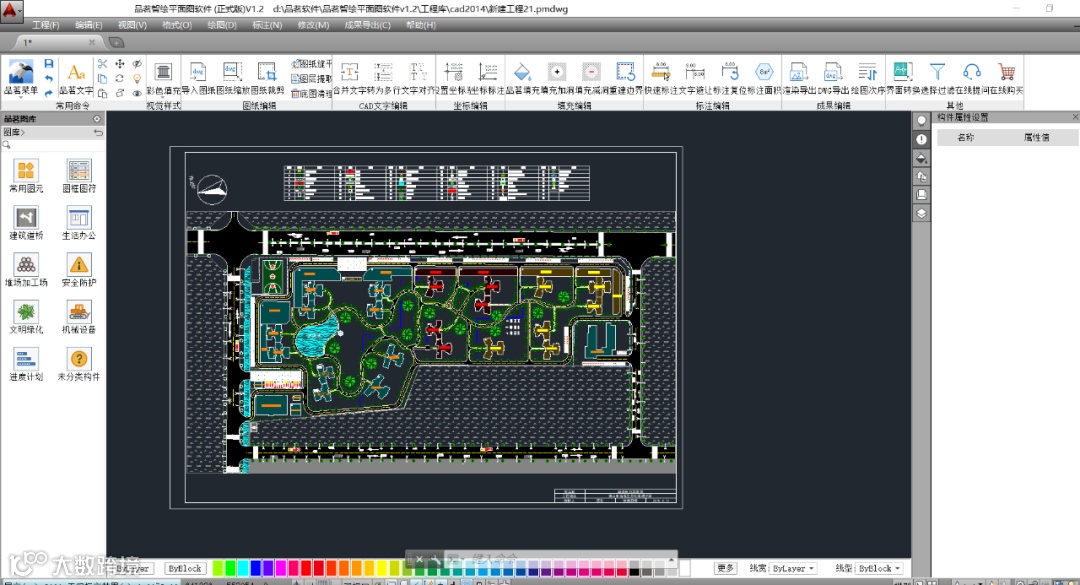Viewport: 1080px width, 585px height.
Task: Pick the red color swatch in palette
Action: tap(306, 568)
